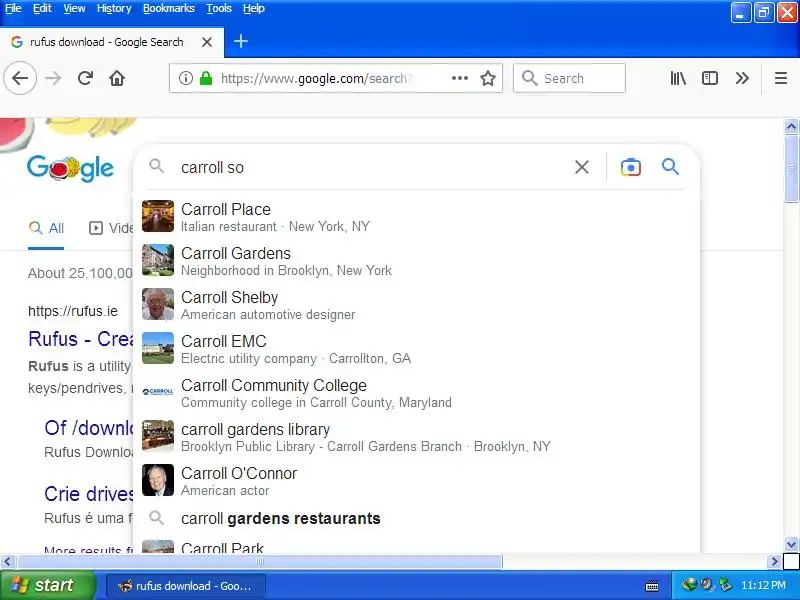The width and height of the screenshot is (800, 600).
Task: Expand more tools overflow chevron
Action: coord(742,78)
